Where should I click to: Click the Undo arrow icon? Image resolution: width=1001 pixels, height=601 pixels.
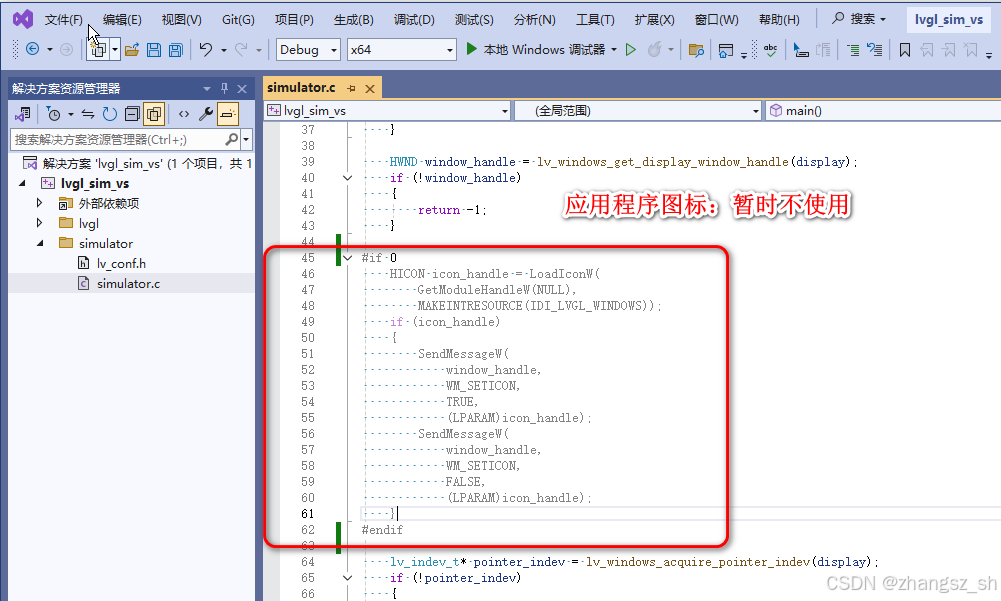click(206, 49)
